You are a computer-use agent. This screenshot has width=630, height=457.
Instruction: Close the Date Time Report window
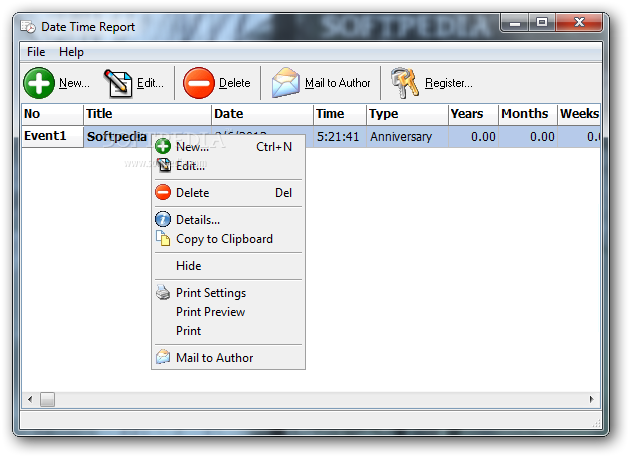tap(579, 23)
